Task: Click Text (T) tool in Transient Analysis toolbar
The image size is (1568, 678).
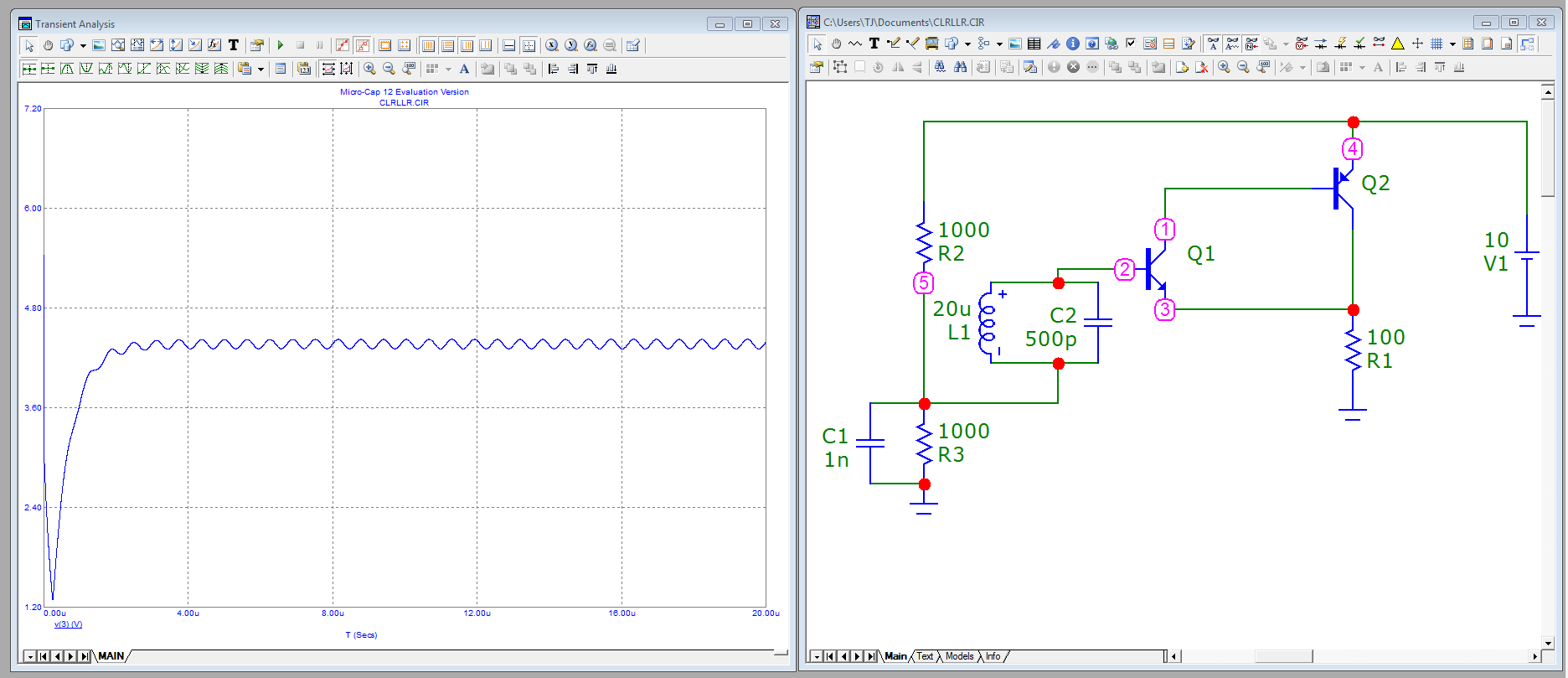Action: pos(233,45)
